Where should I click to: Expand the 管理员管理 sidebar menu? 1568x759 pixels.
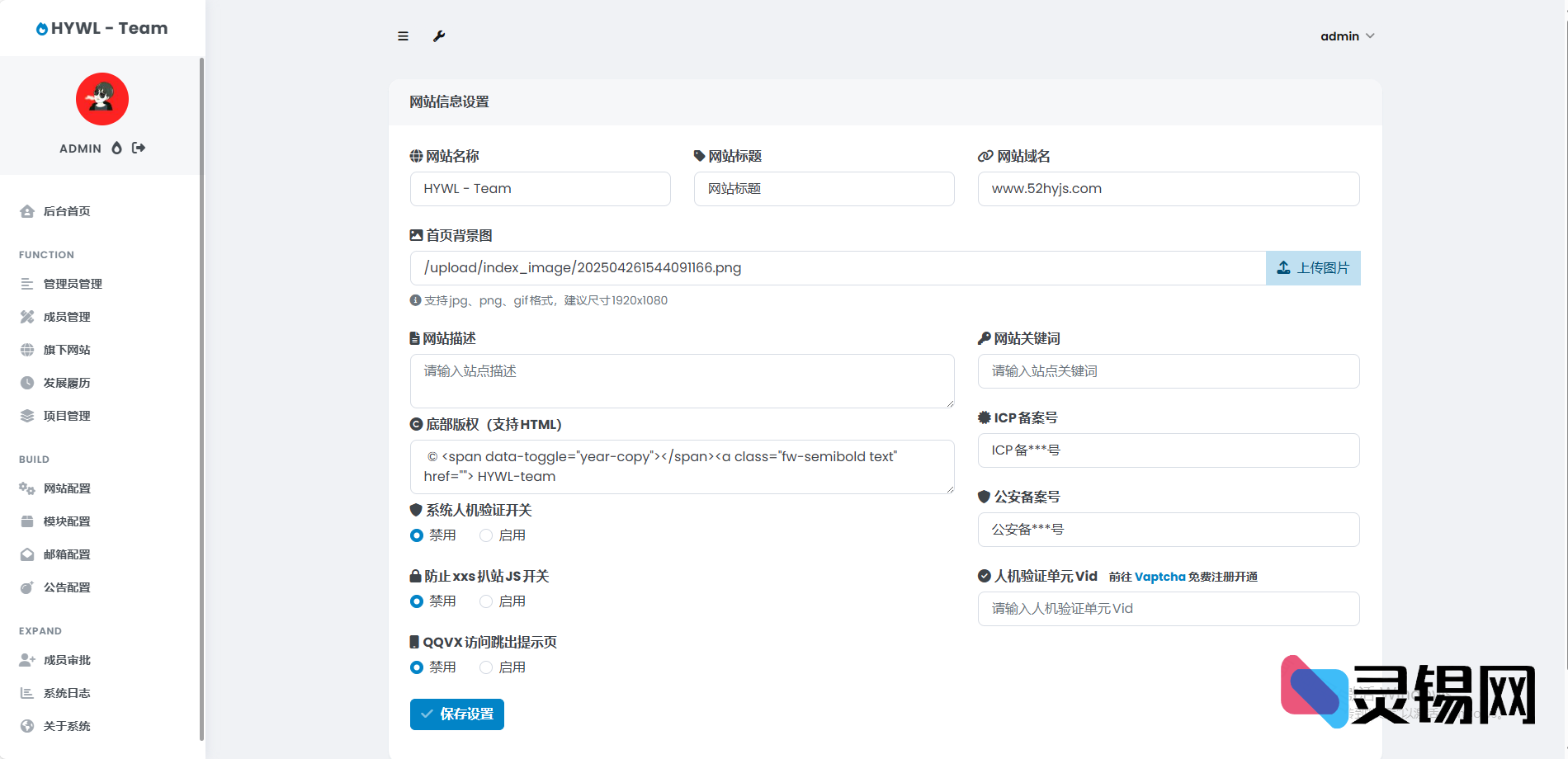(73, 284)
